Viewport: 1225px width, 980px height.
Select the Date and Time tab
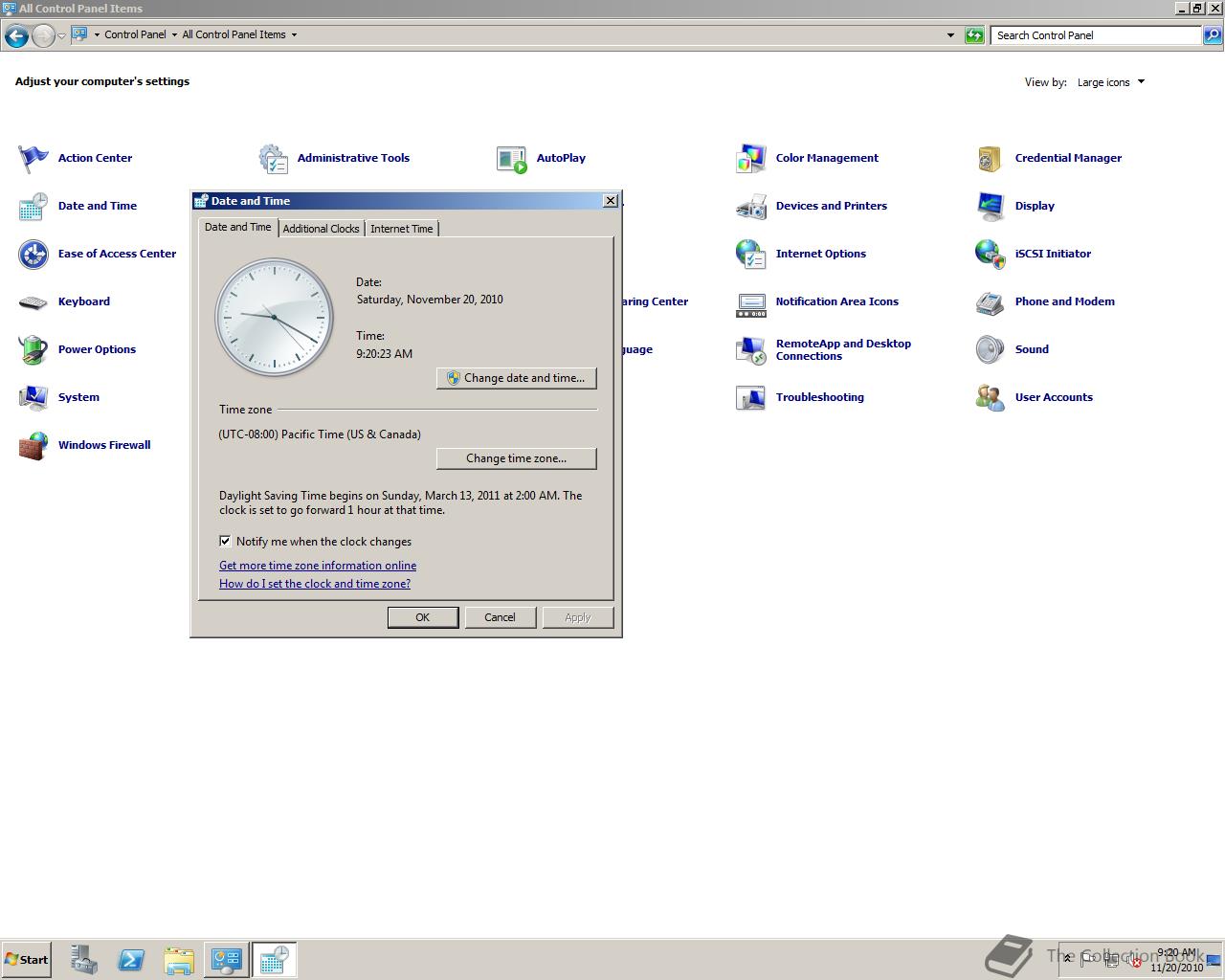pos(238,227)
